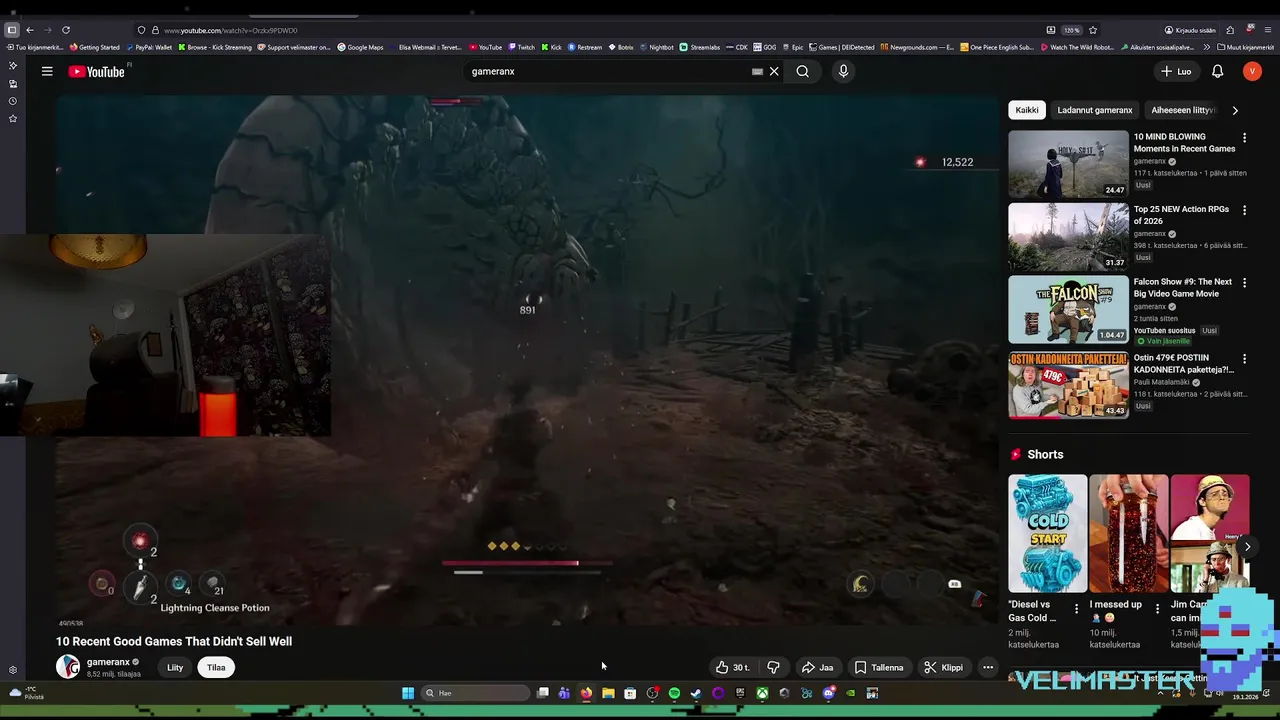
Task: Go to the YouTube home logo
Action: coord(97,71)
